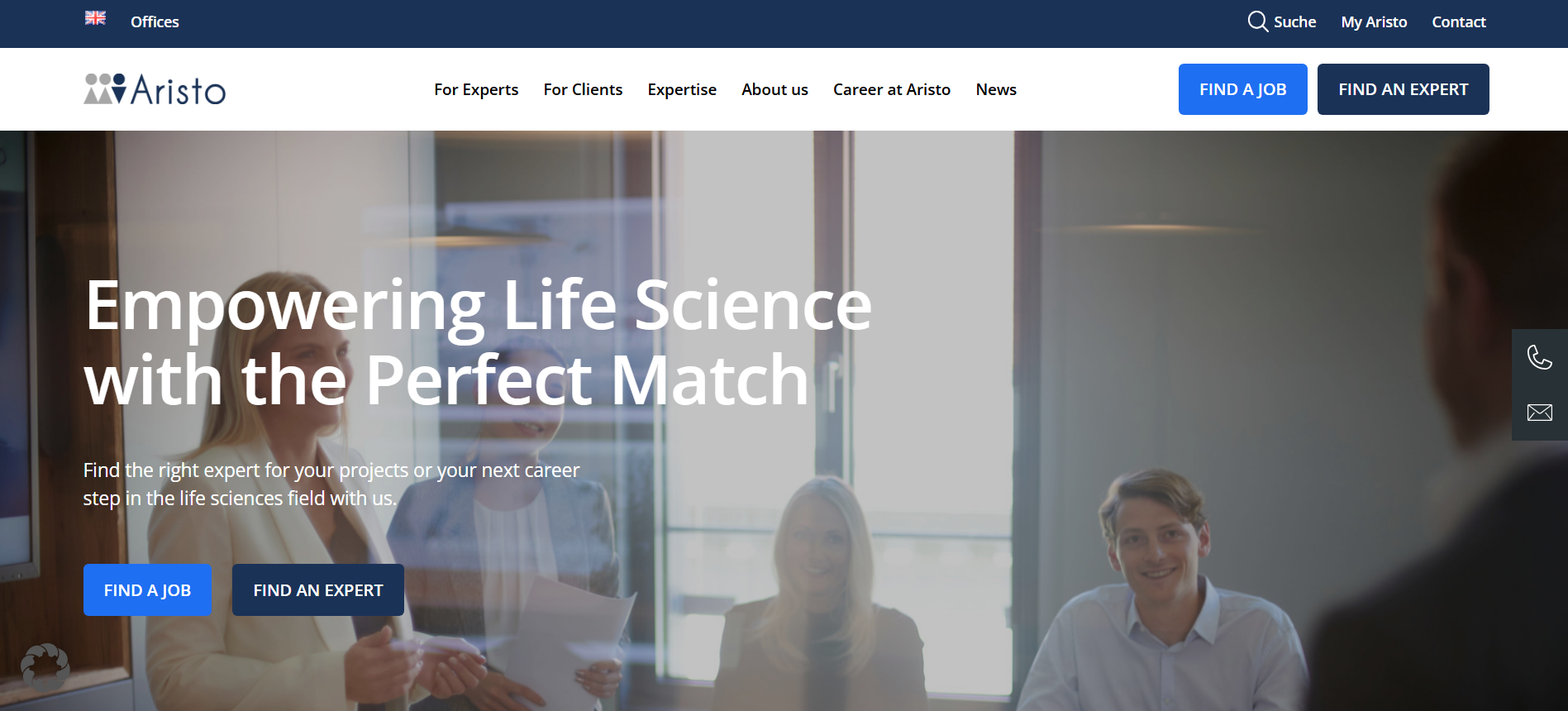The image size is (1568, 711).
Task: Click the Suche search label
Action: 1294,22
